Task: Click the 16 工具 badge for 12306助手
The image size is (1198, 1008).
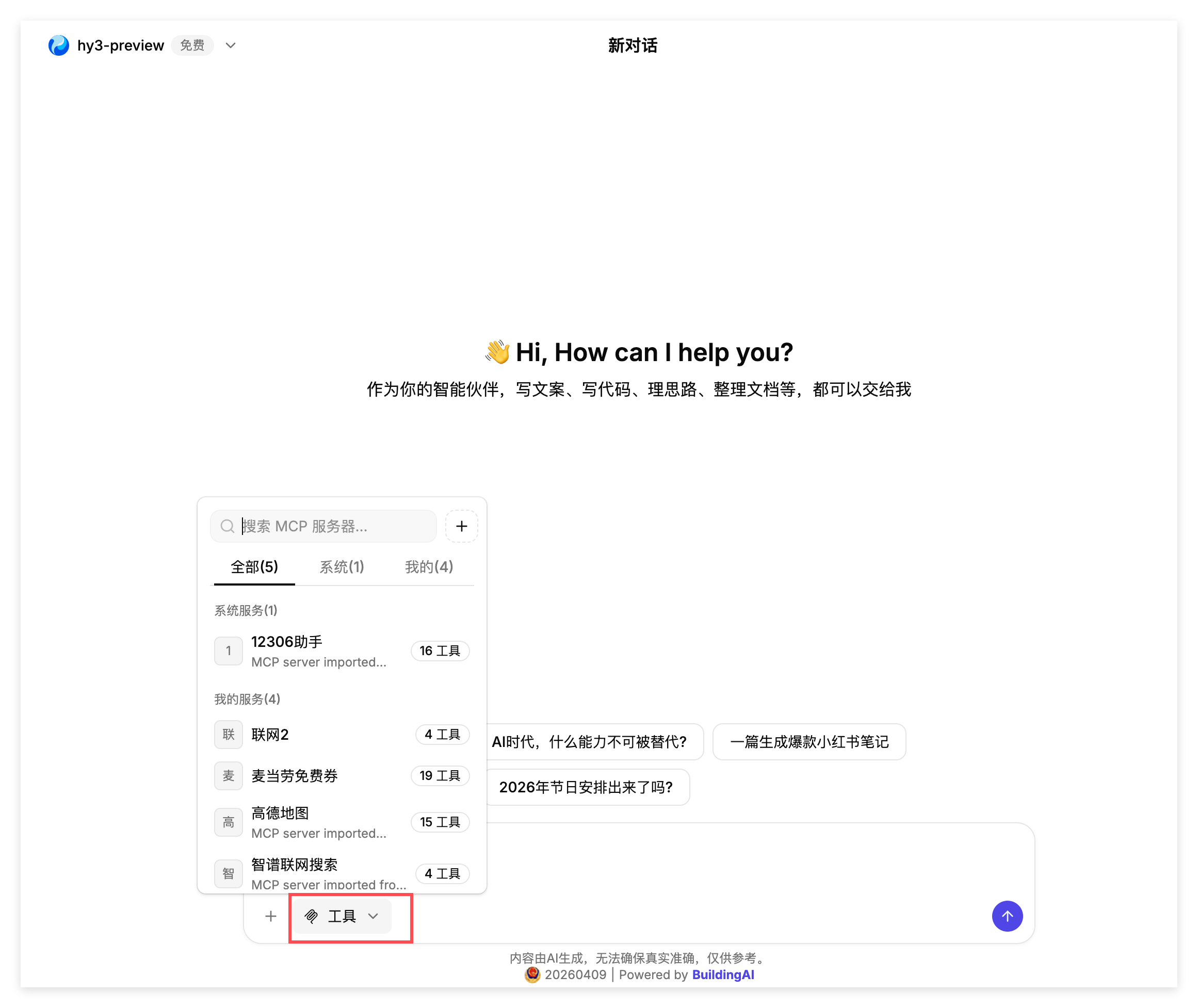Action: [440, 651]
